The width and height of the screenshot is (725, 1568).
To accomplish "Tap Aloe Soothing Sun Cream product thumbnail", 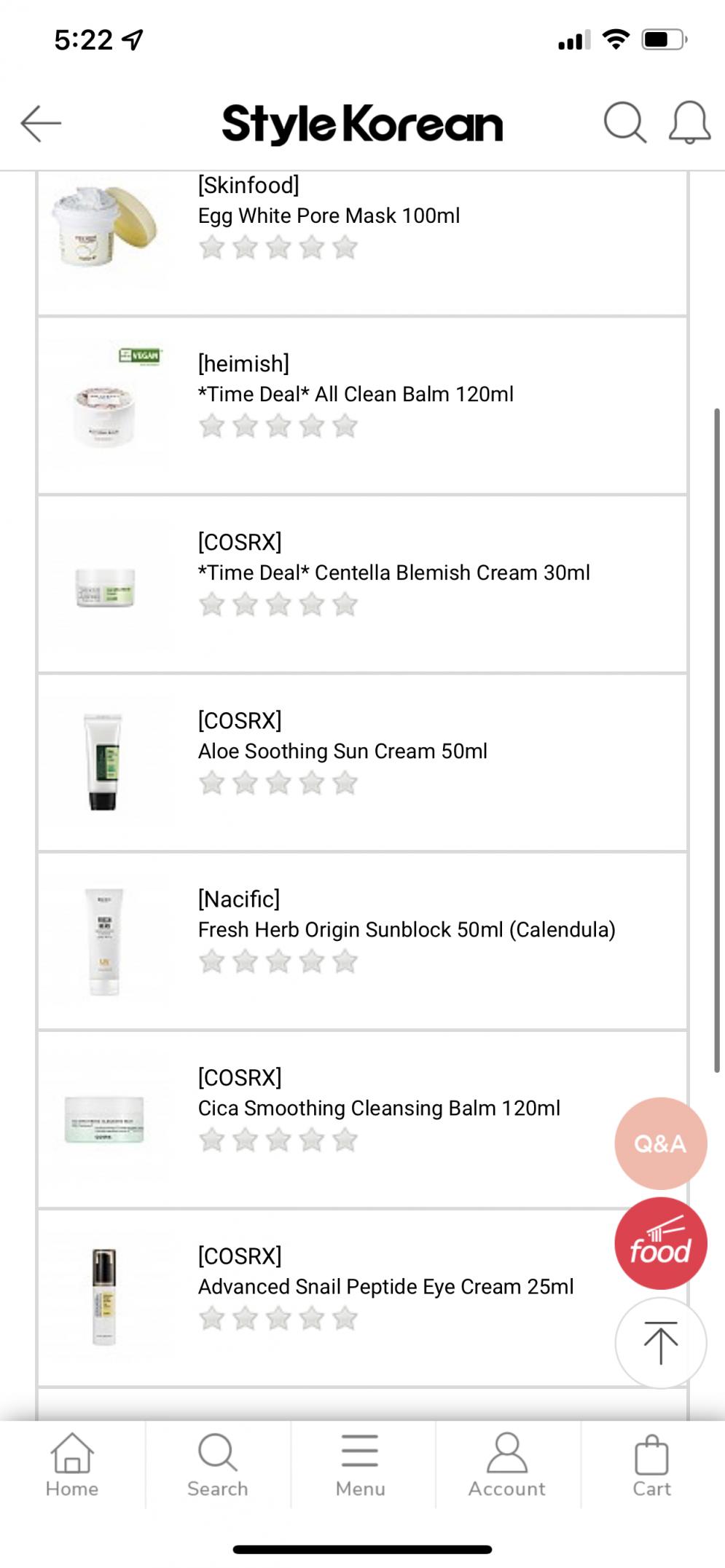I will (103, 762).
